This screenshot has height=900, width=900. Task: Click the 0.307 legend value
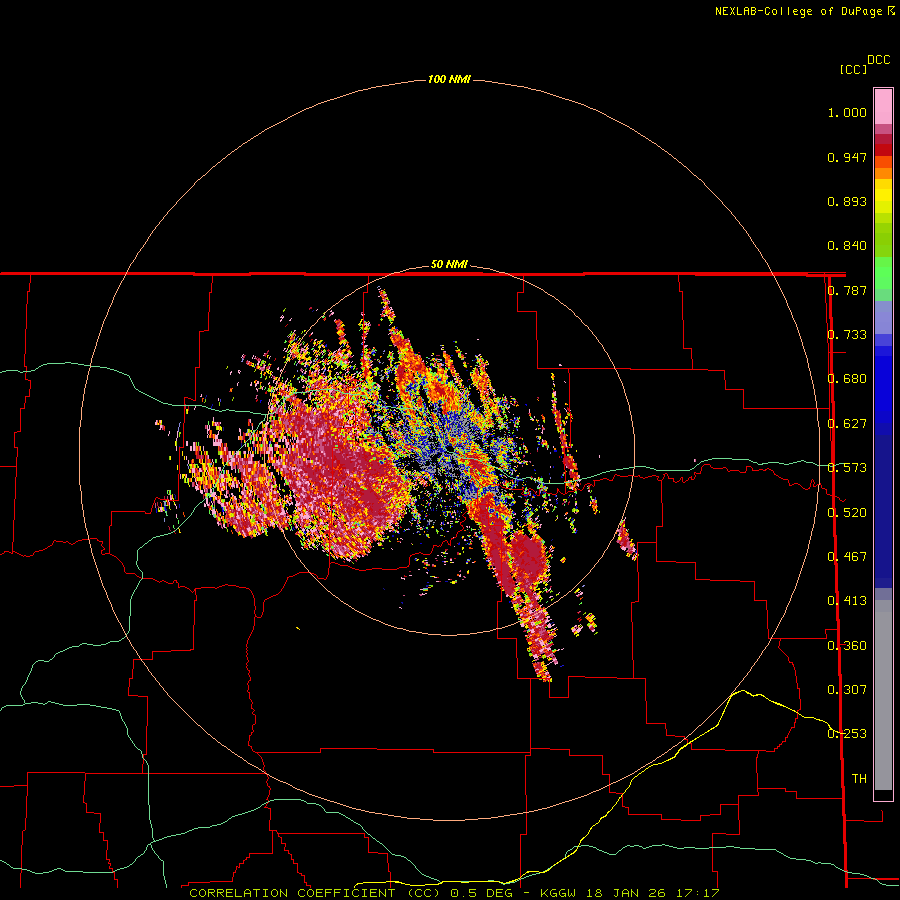pyautogui.click(x=847, y=690)
